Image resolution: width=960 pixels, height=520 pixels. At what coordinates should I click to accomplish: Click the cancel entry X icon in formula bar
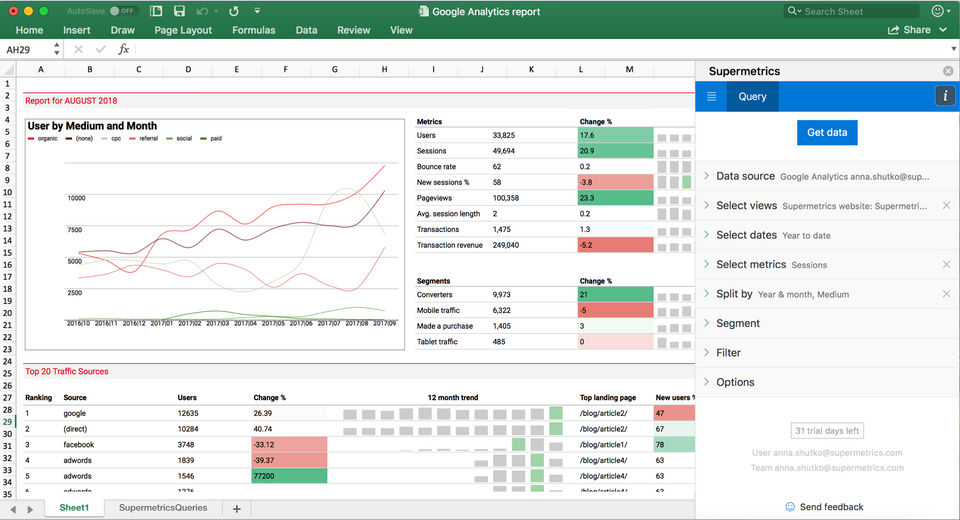tap(78, 50)
